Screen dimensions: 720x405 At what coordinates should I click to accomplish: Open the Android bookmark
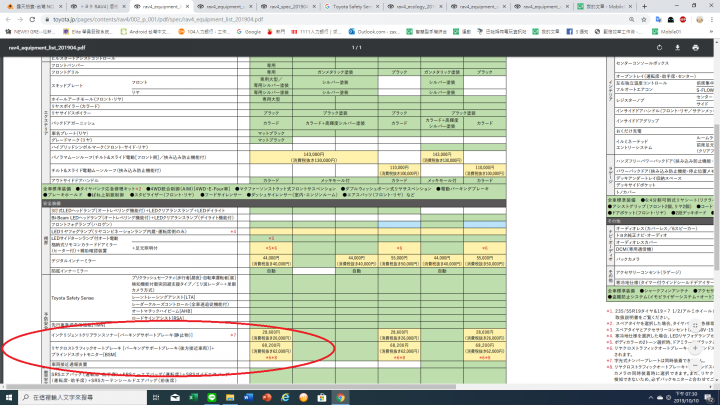[x=145, y=32]
